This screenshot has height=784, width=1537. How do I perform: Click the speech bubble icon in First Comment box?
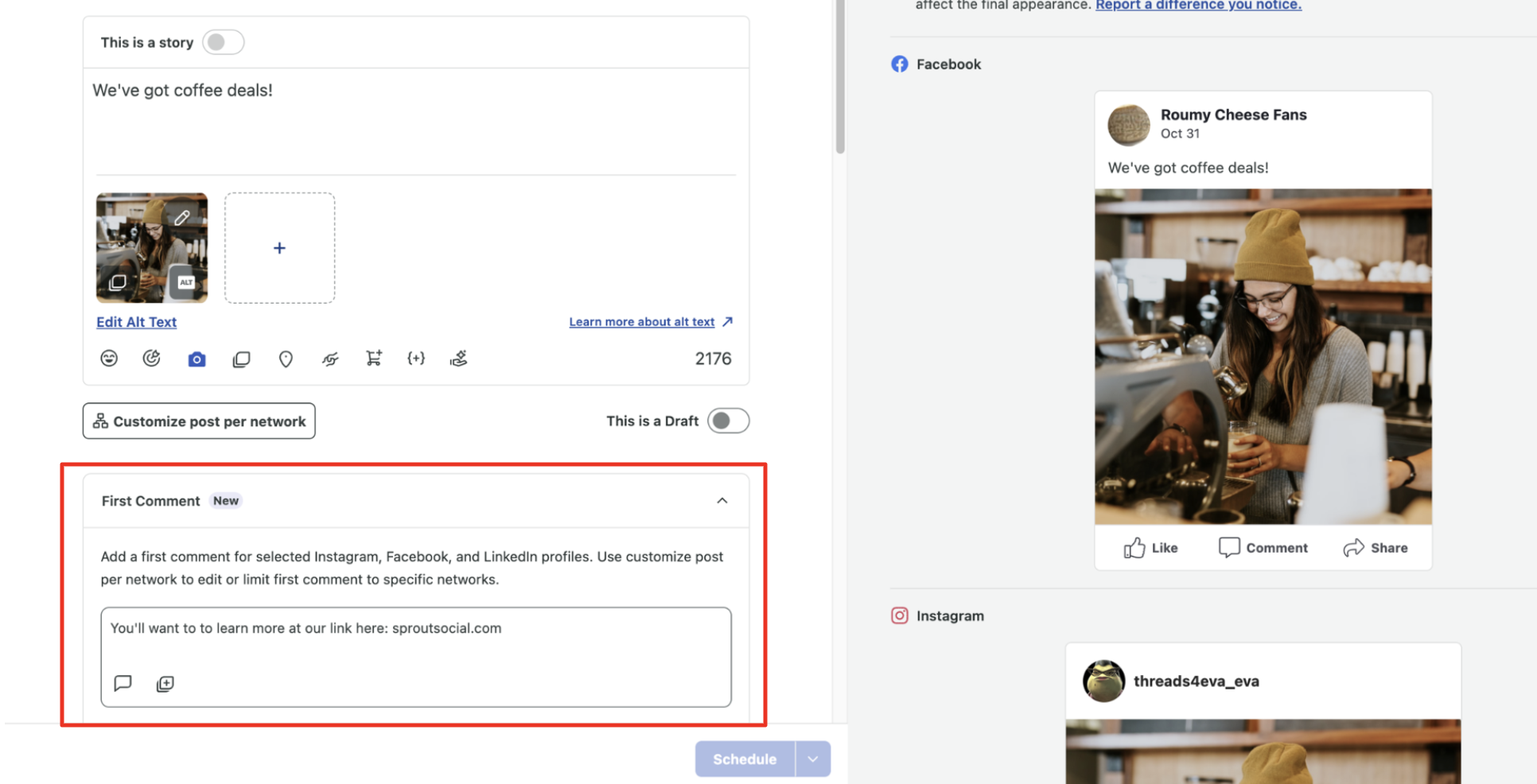pyautogui.click(x=123, y=683)
